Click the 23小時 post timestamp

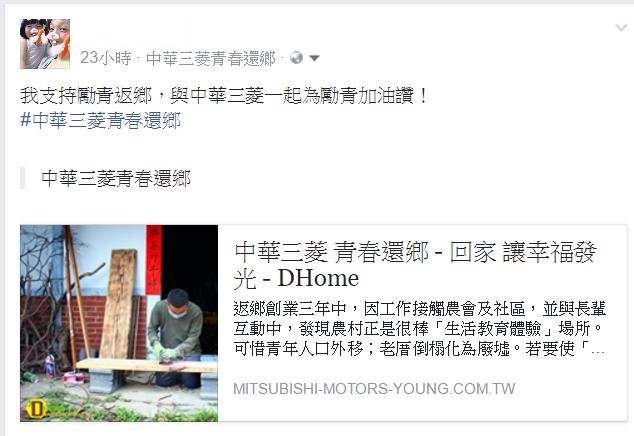pyautogui.click(x=106, y=58)
